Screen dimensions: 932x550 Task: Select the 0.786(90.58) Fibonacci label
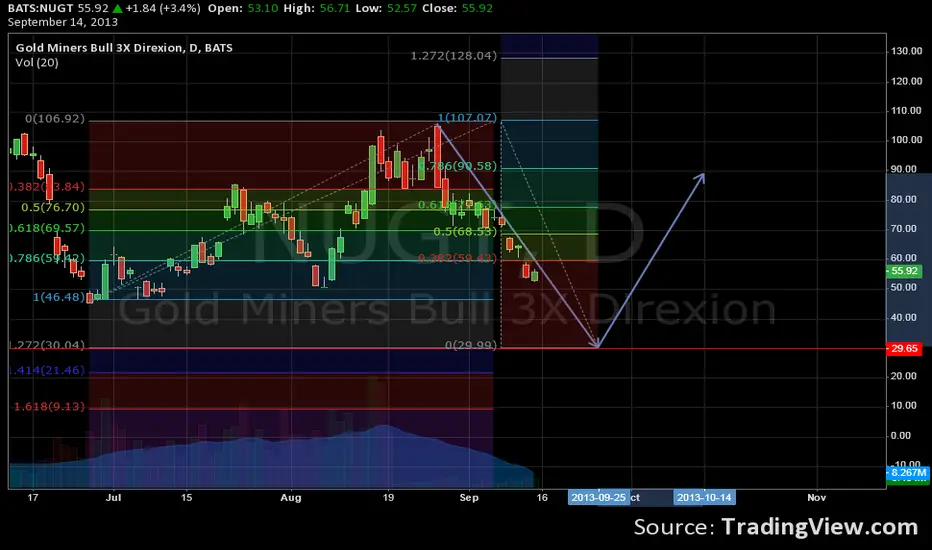(457, 166)
